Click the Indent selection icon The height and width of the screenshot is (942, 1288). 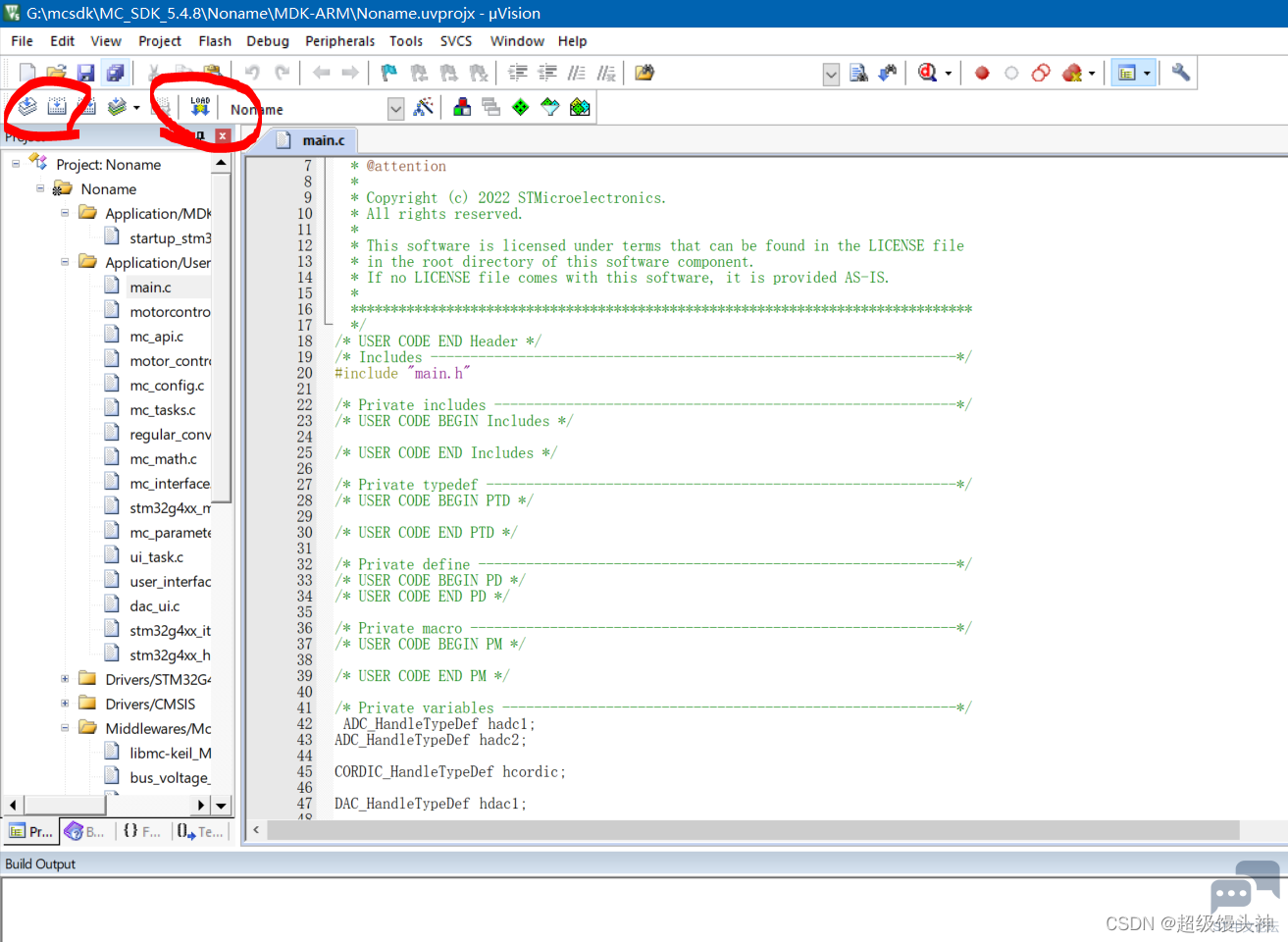tap(518, 73)
